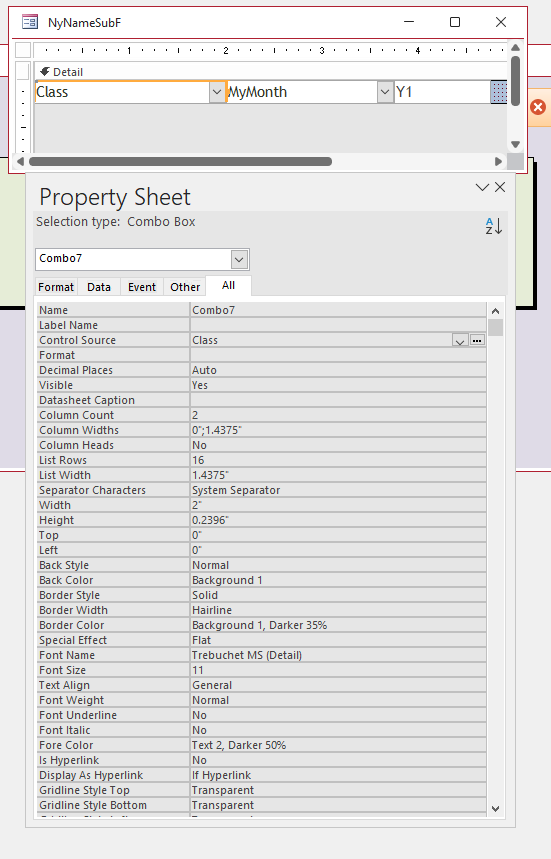Click the Detail section bar arrow icon

pyautogui.click(x=45, y=72)
